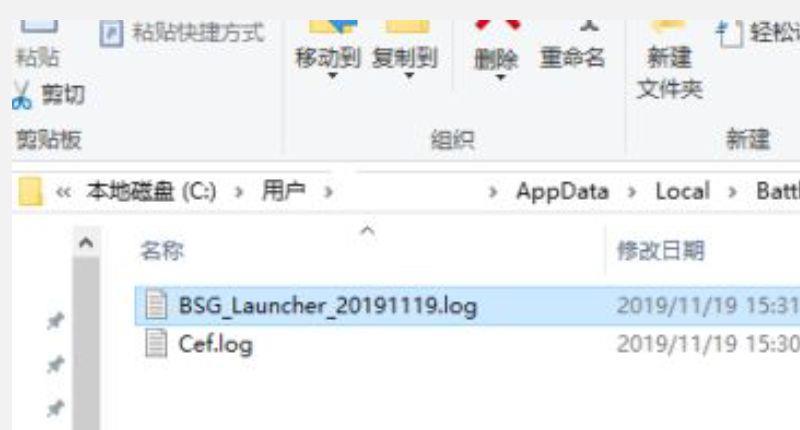Viewport: 800px width, 430px height.
Task: Click the Move to folder icon
Action: pyautogui.click(x=333, y=26)
